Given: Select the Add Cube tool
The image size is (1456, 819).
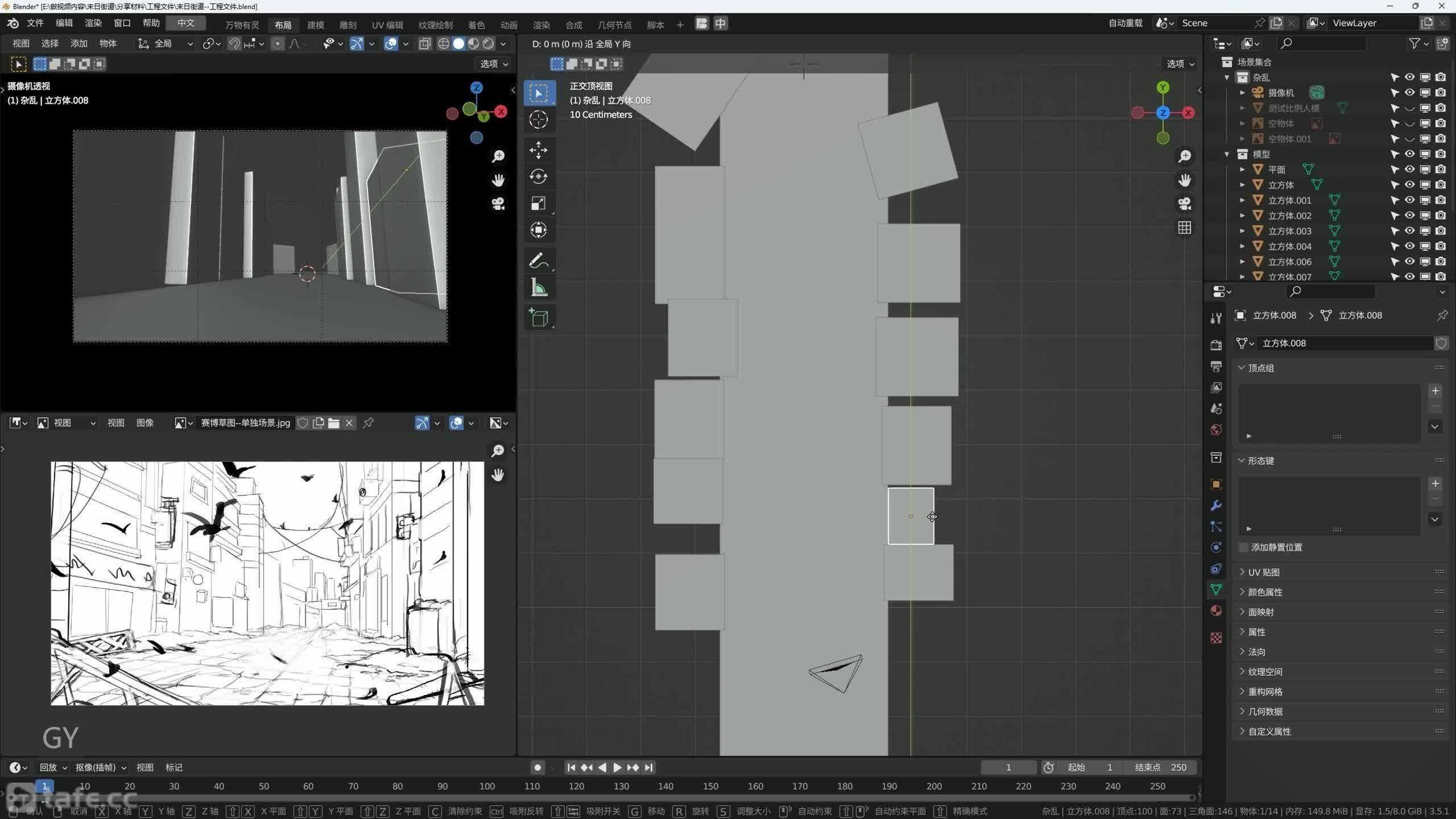Looking at the screenshot, I should (x=539, y=318).
